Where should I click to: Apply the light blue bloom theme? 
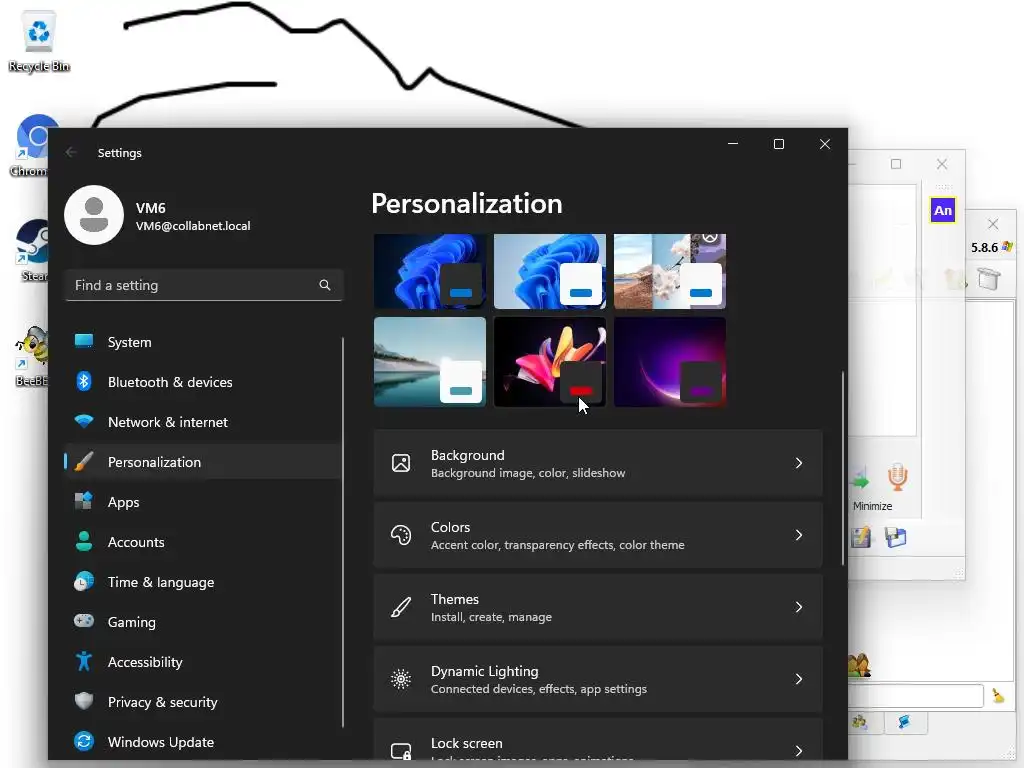(550, 271)
